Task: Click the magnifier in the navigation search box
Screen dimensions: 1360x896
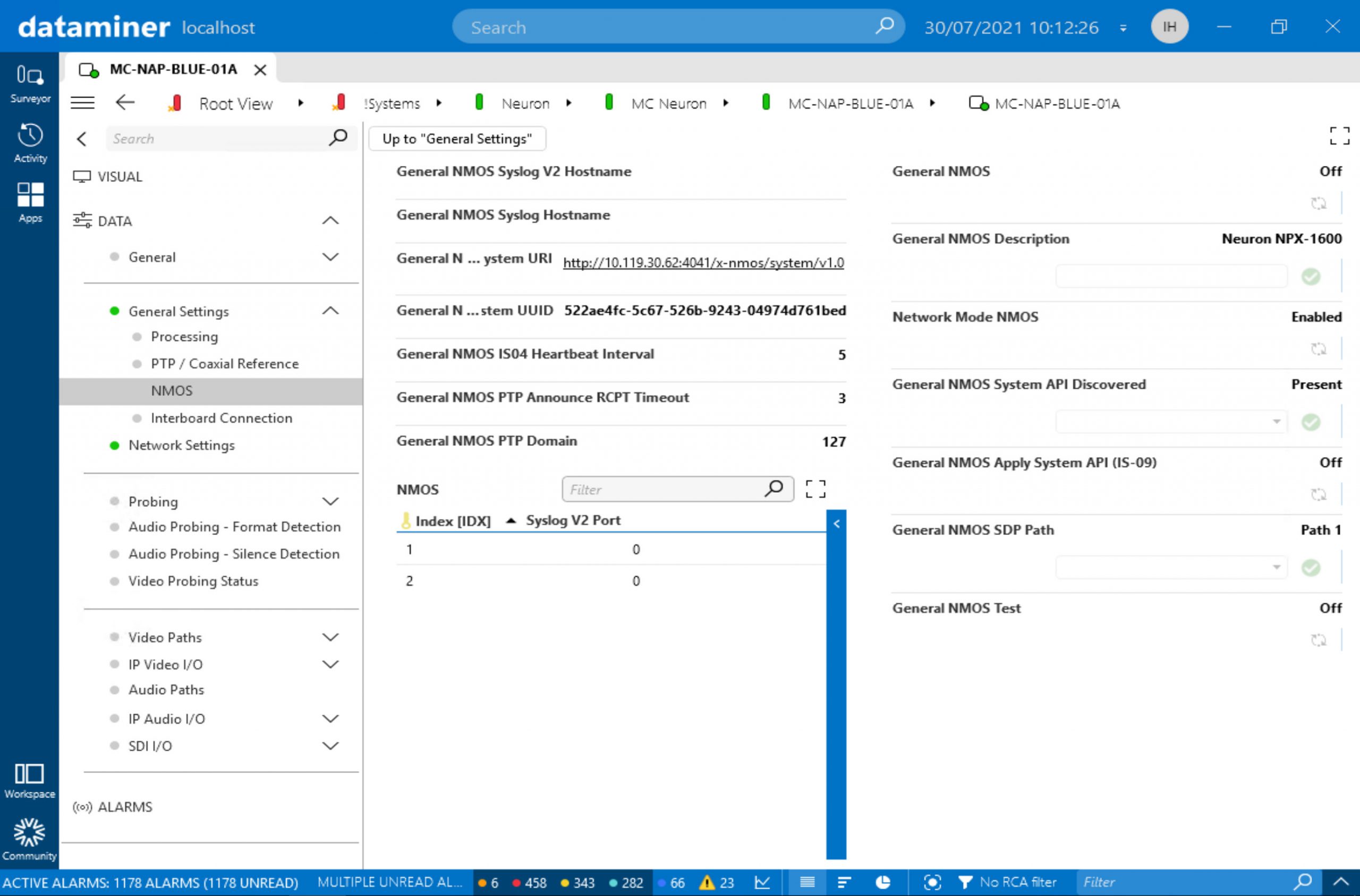Action: point(338,138)
